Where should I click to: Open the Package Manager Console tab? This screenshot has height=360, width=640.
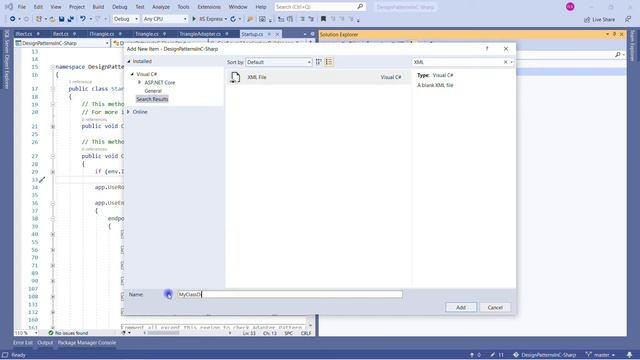coord(87,343)
